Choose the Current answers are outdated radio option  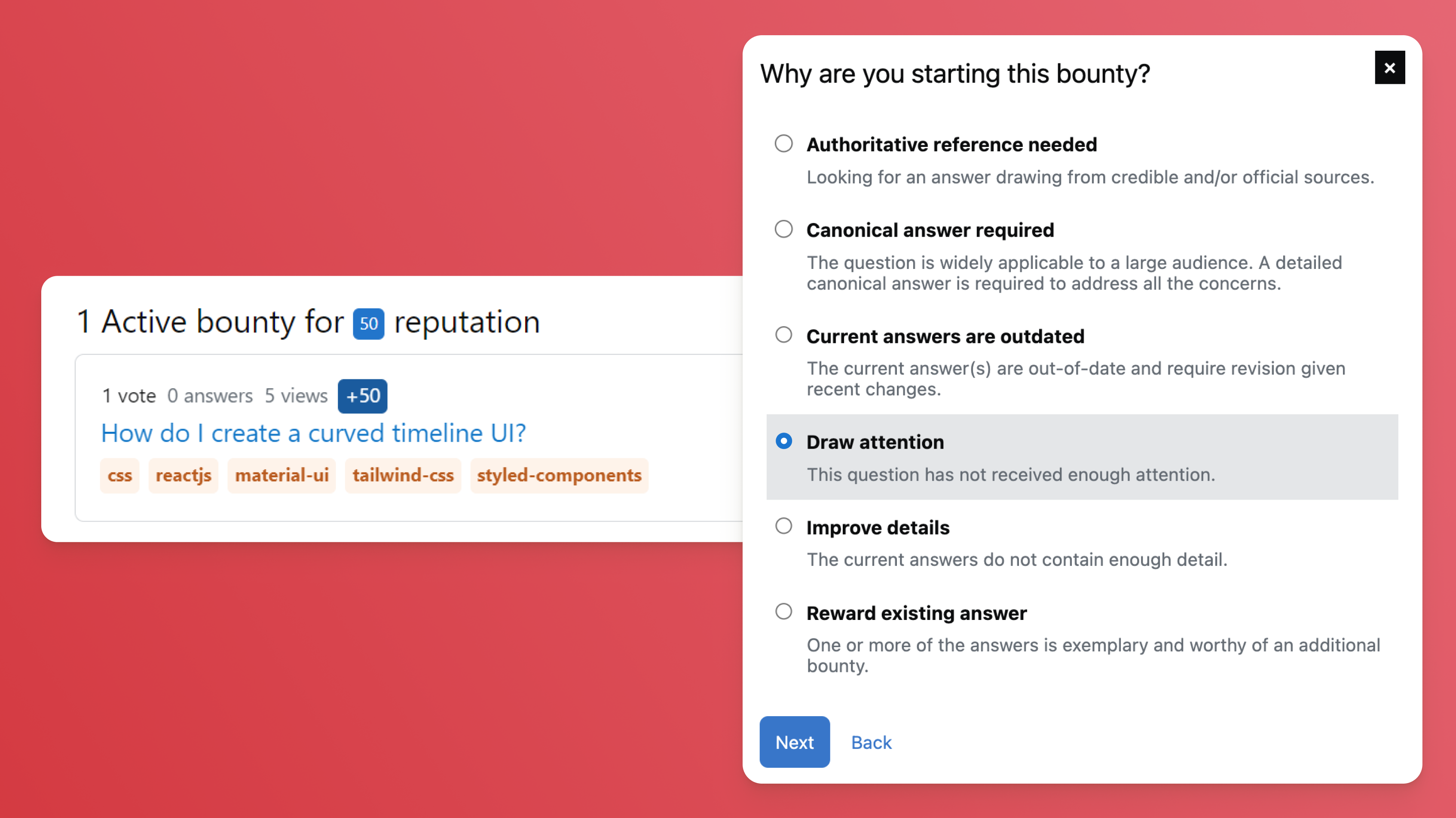(783, 335)
